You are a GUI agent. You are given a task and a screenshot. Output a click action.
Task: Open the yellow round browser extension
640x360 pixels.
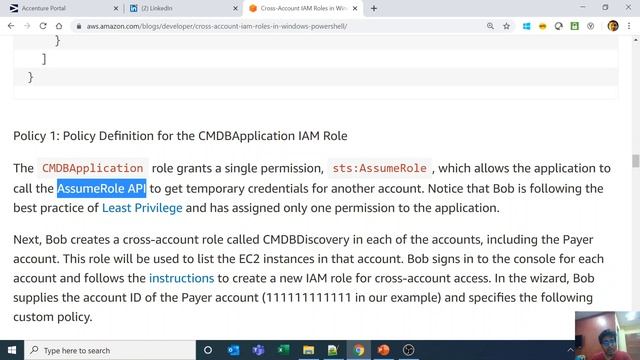click(x=542, y=26)
